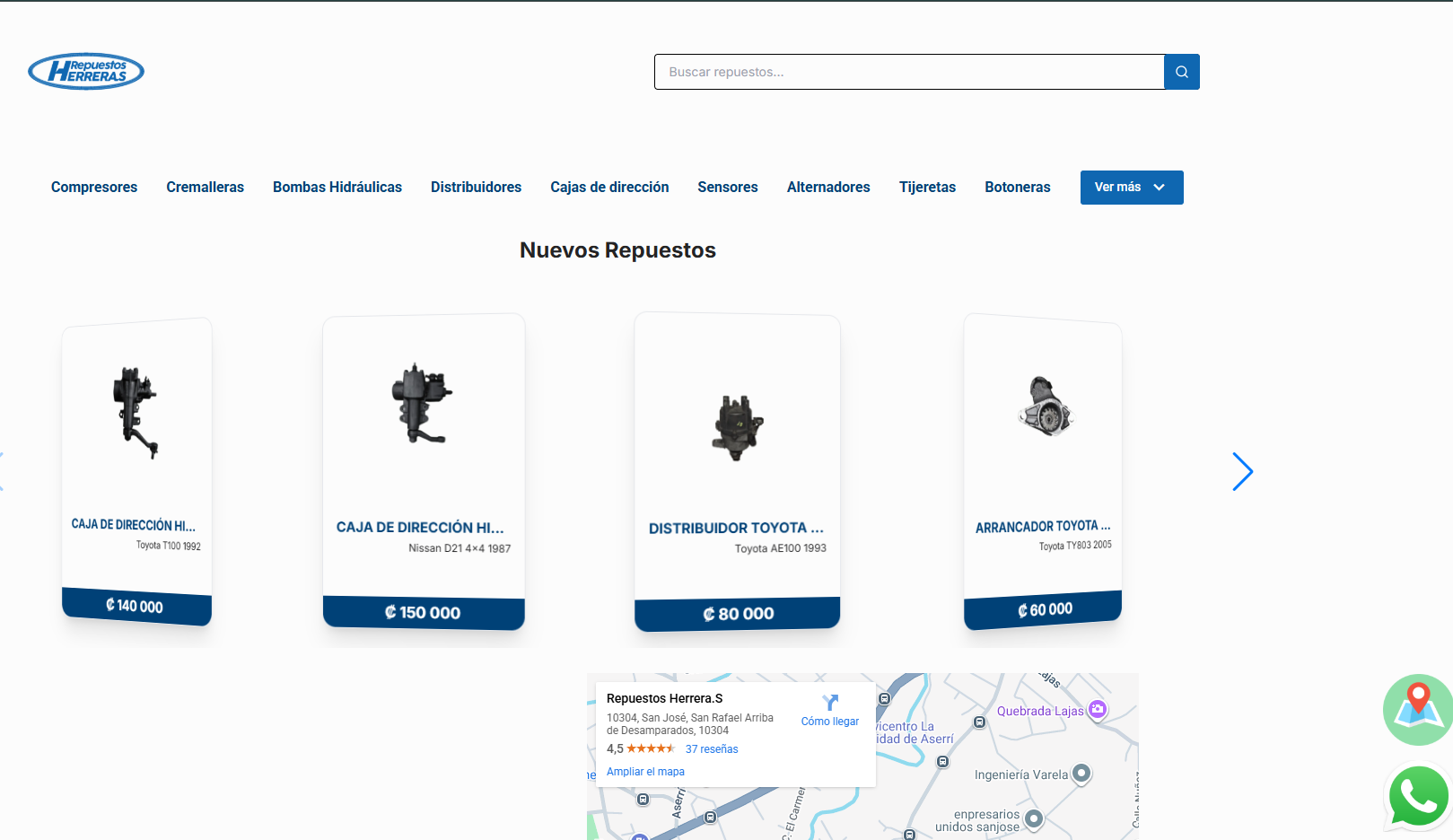Click the DISTRIBUIDOR TOYOTA title
Screen dimensions: 1453x840
pos(736,529)
